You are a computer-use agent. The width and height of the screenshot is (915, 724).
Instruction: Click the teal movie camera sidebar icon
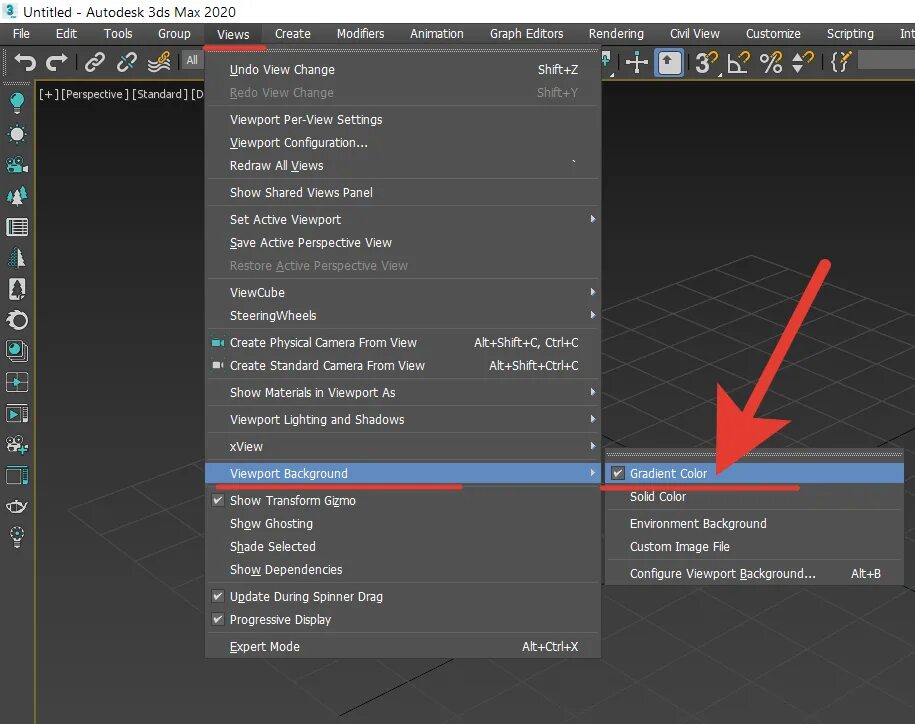(x=17, y=165)
